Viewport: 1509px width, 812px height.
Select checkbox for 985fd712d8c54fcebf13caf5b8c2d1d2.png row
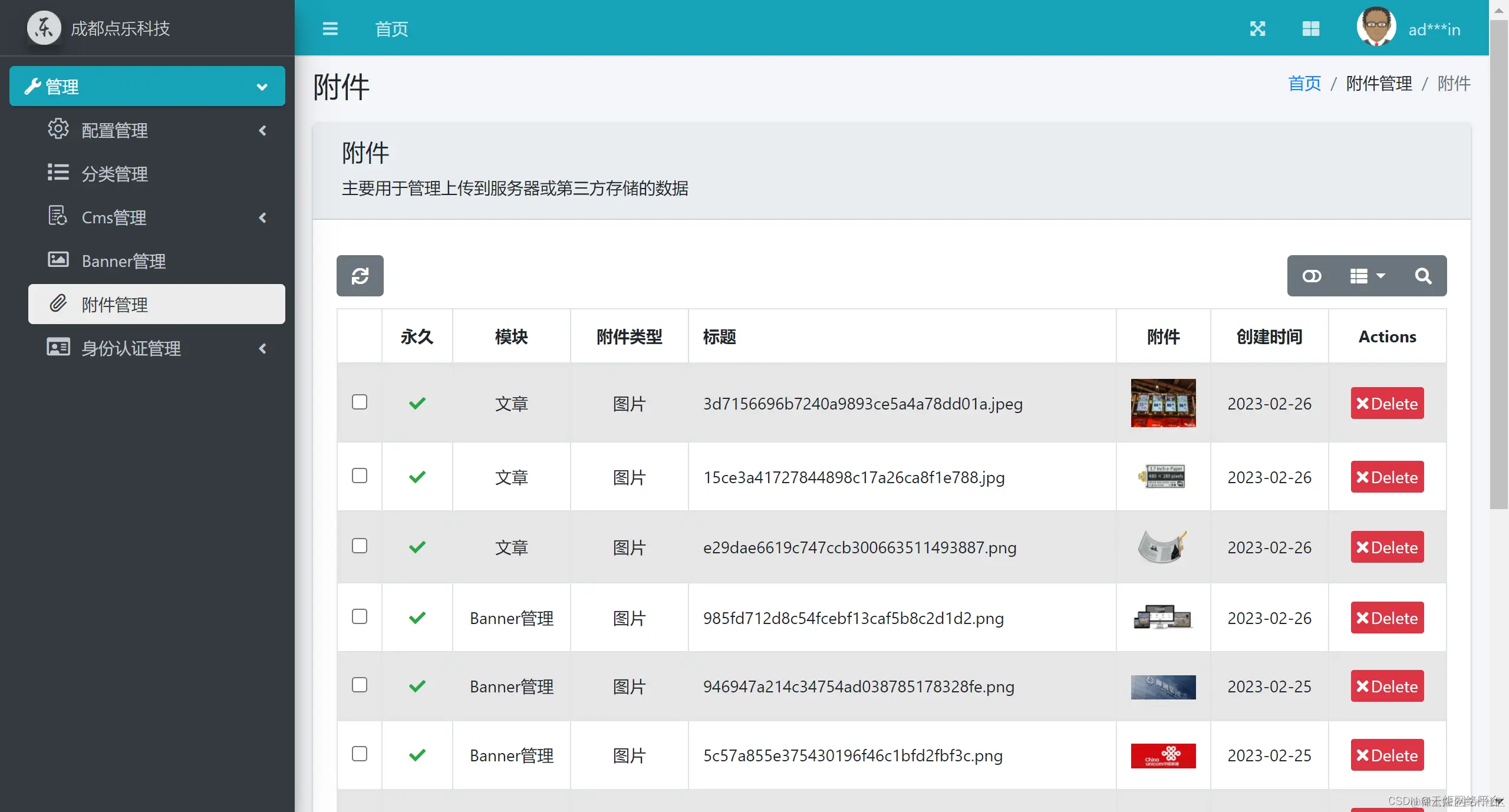pyautogui.click(x=359, y=616)
